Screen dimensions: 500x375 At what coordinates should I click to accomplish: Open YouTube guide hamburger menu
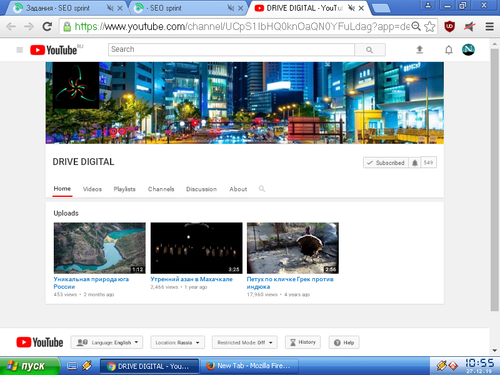(20, 50)
